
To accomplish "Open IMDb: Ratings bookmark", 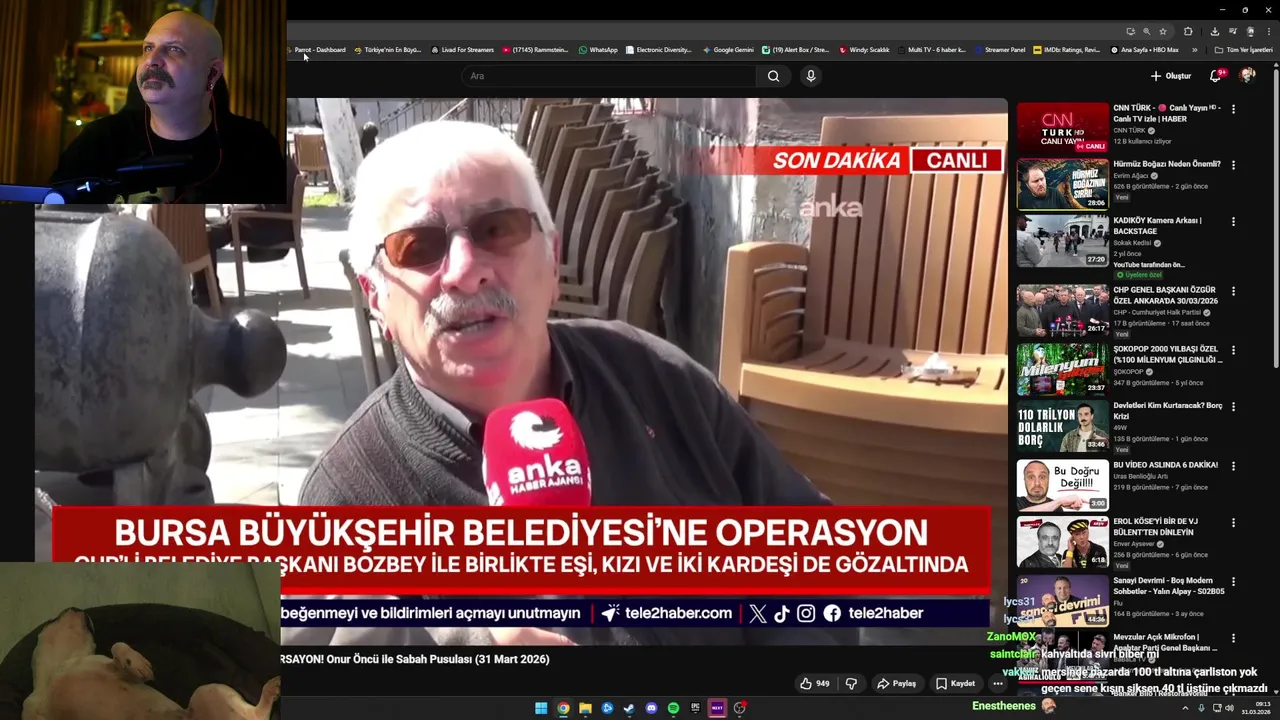I will tap(1067, 50).
